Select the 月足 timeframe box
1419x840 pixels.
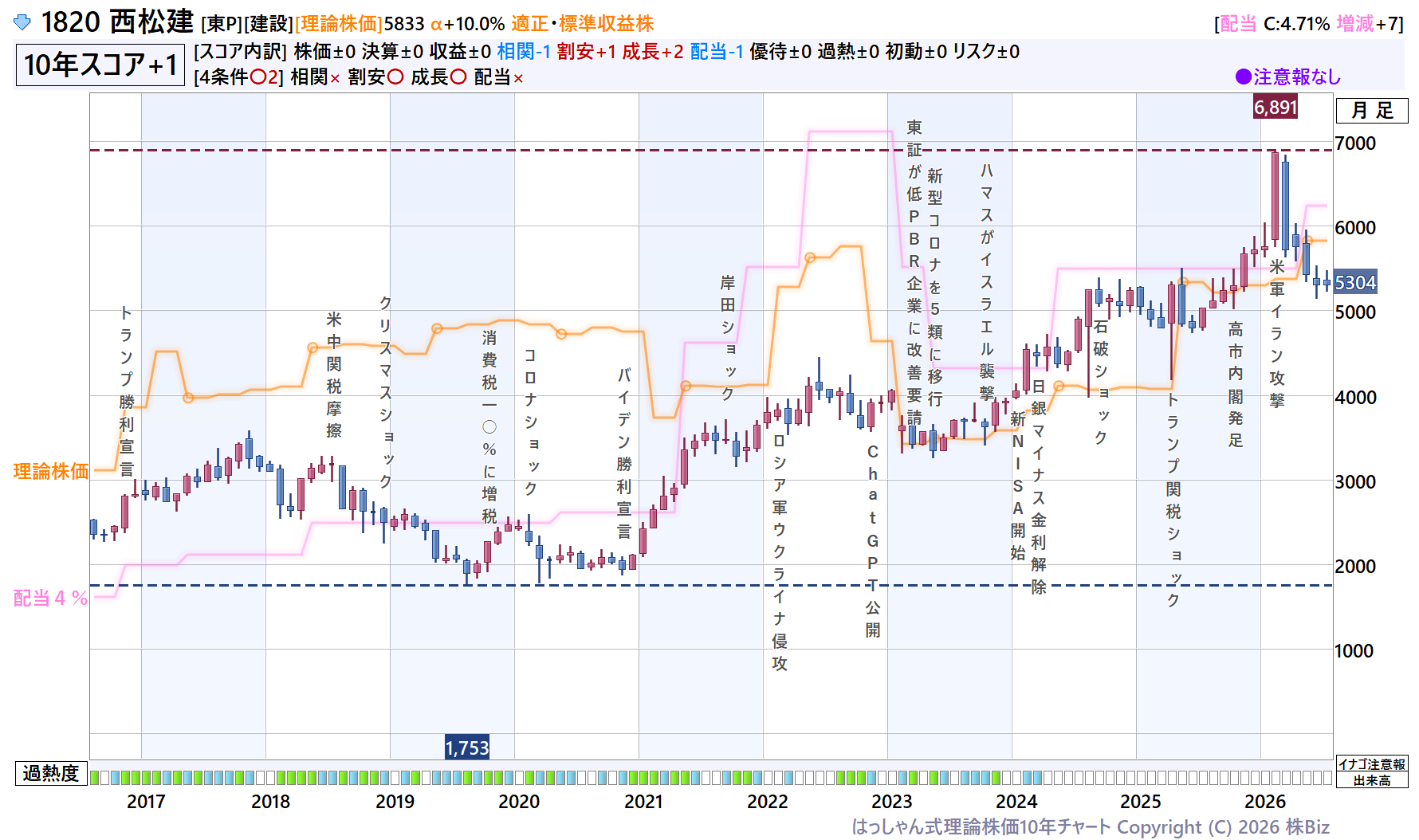[x=1372, y=110]
